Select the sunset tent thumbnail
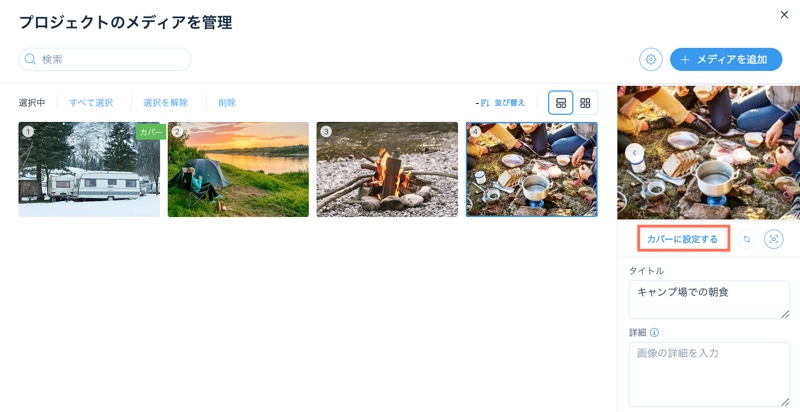Viewport: 800px width, 412px height. coord(238,169)
